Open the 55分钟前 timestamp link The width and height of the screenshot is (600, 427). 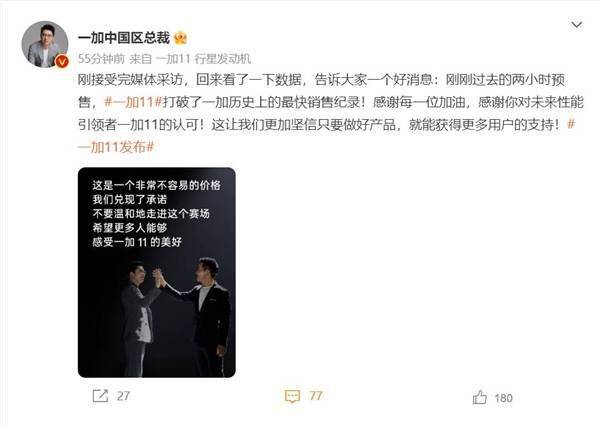[x=101, y=59]
